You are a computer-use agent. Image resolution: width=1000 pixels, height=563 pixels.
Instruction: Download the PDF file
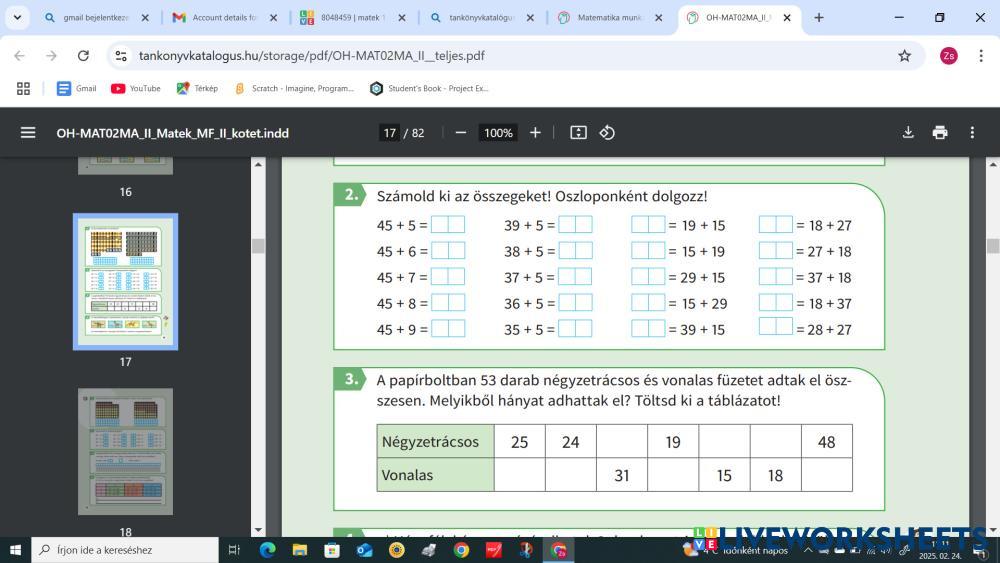coord(908,133)
